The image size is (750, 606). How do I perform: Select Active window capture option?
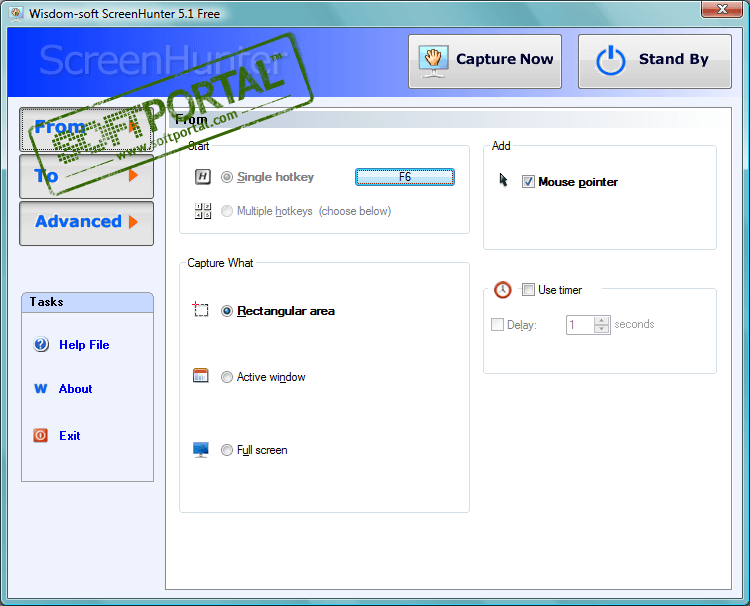tap(227, 377)
